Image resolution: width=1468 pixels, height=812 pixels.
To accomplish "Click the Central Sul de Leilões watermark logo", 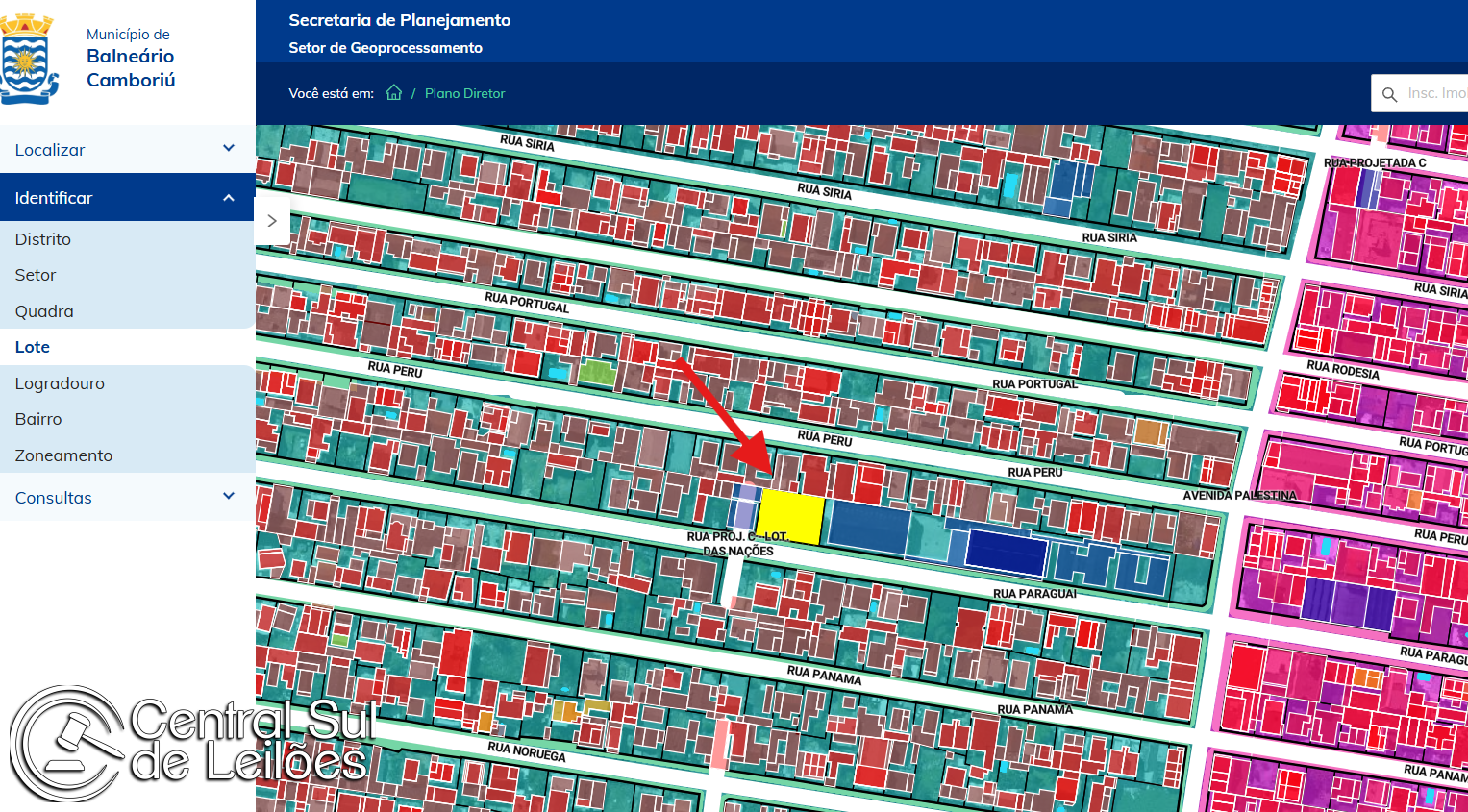I will [190, 743].
